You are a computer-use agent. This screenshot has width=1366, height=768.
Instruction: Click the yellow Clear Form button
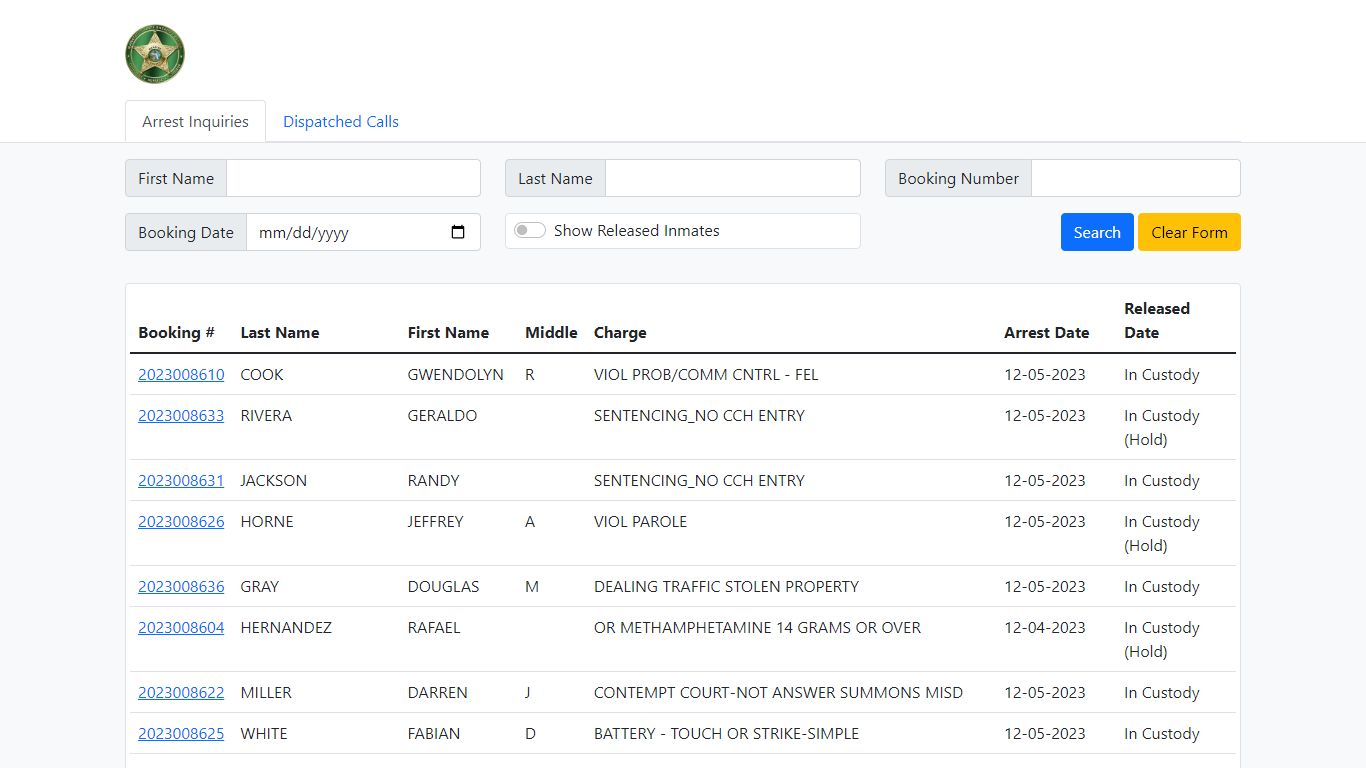point(1189,232)
